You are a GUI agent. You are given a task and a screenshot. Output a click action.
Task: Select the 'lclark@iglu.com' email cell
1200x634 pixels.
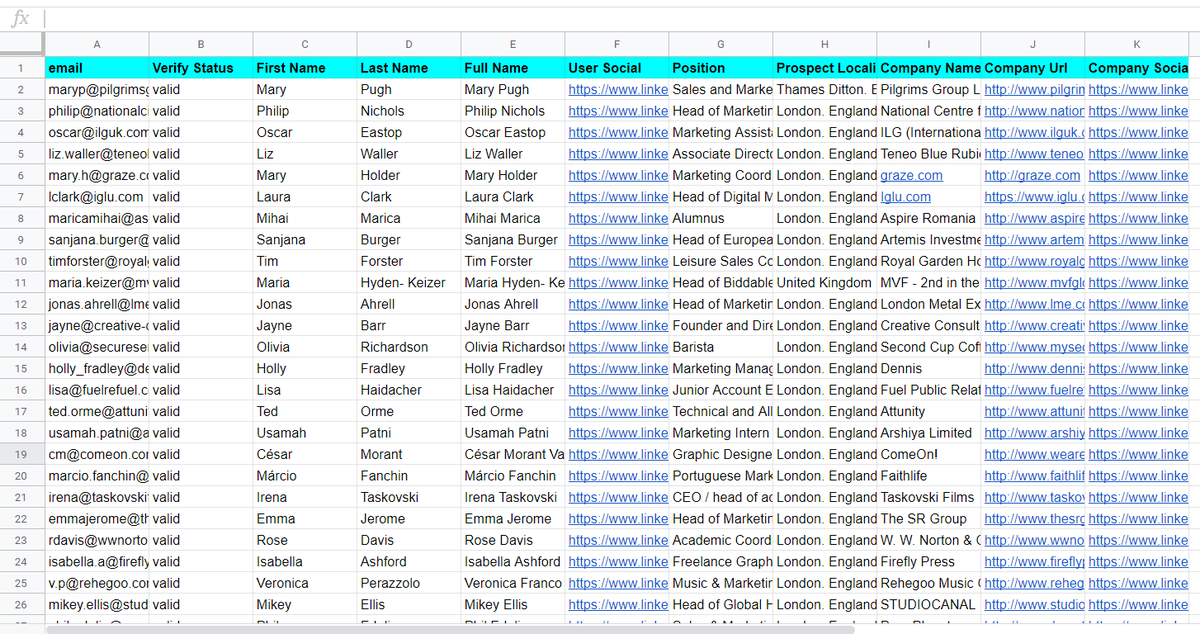(97, 197)
